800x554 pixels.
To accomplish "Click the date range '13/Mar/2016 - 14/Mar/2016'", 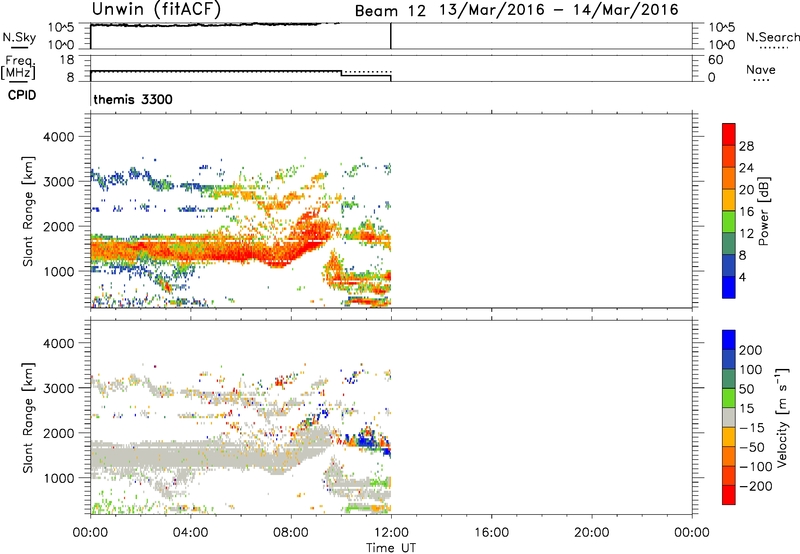I will click(x=559, y=10).
